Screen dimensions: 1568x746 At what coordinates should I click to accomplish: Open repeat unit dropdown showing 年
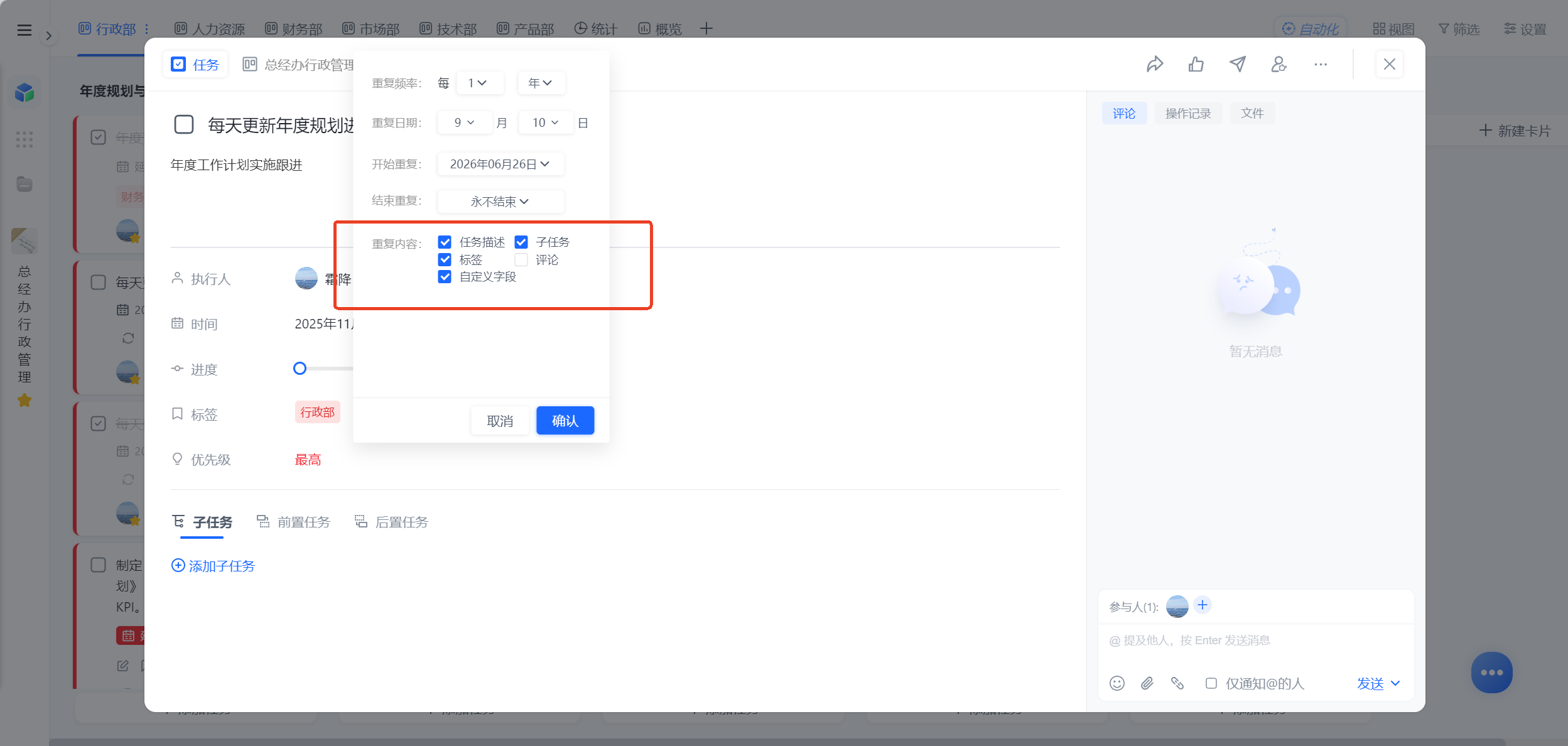point(541,83)
